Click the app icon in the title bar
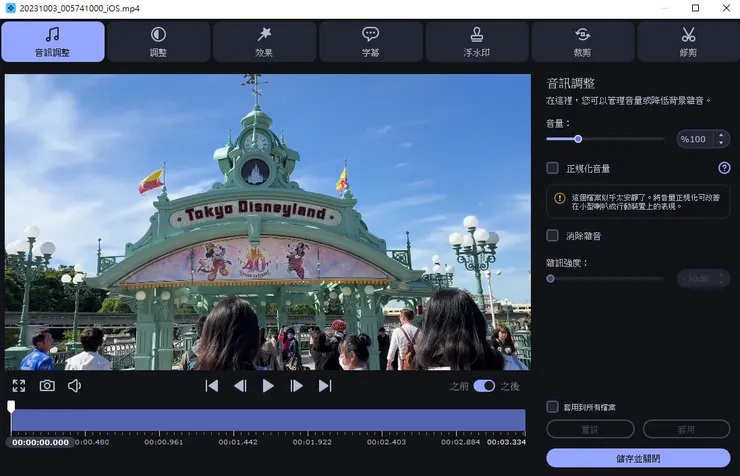 click(10, 8)
